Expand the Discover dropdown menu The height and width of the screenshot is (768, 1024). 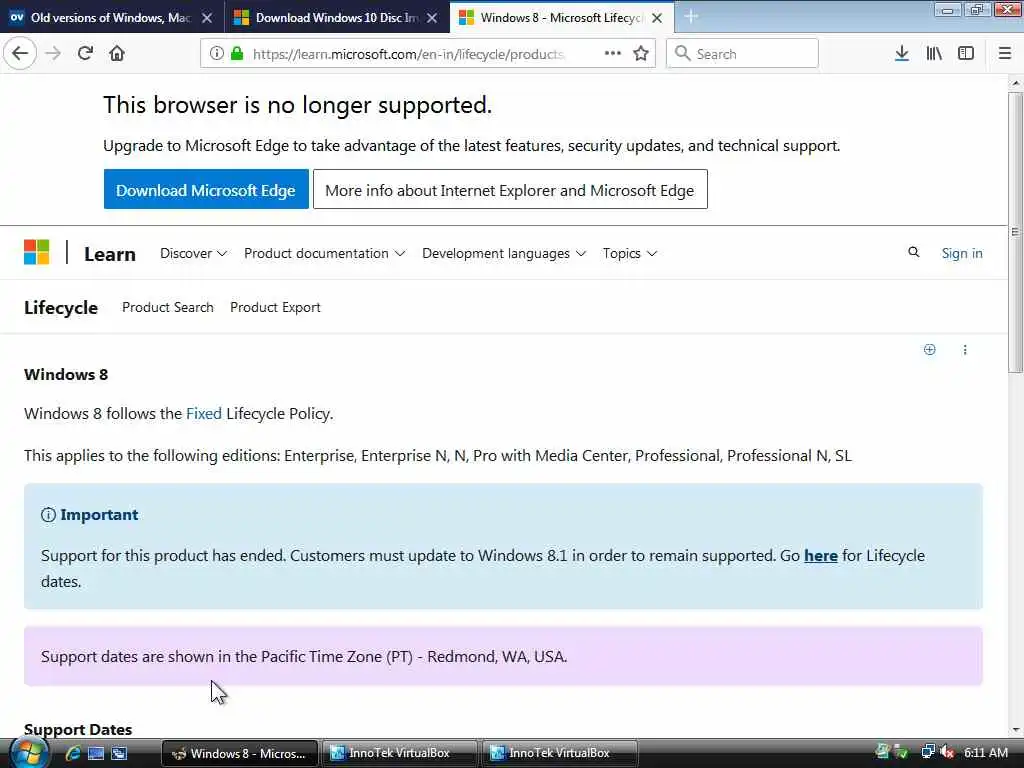[193, 253]
